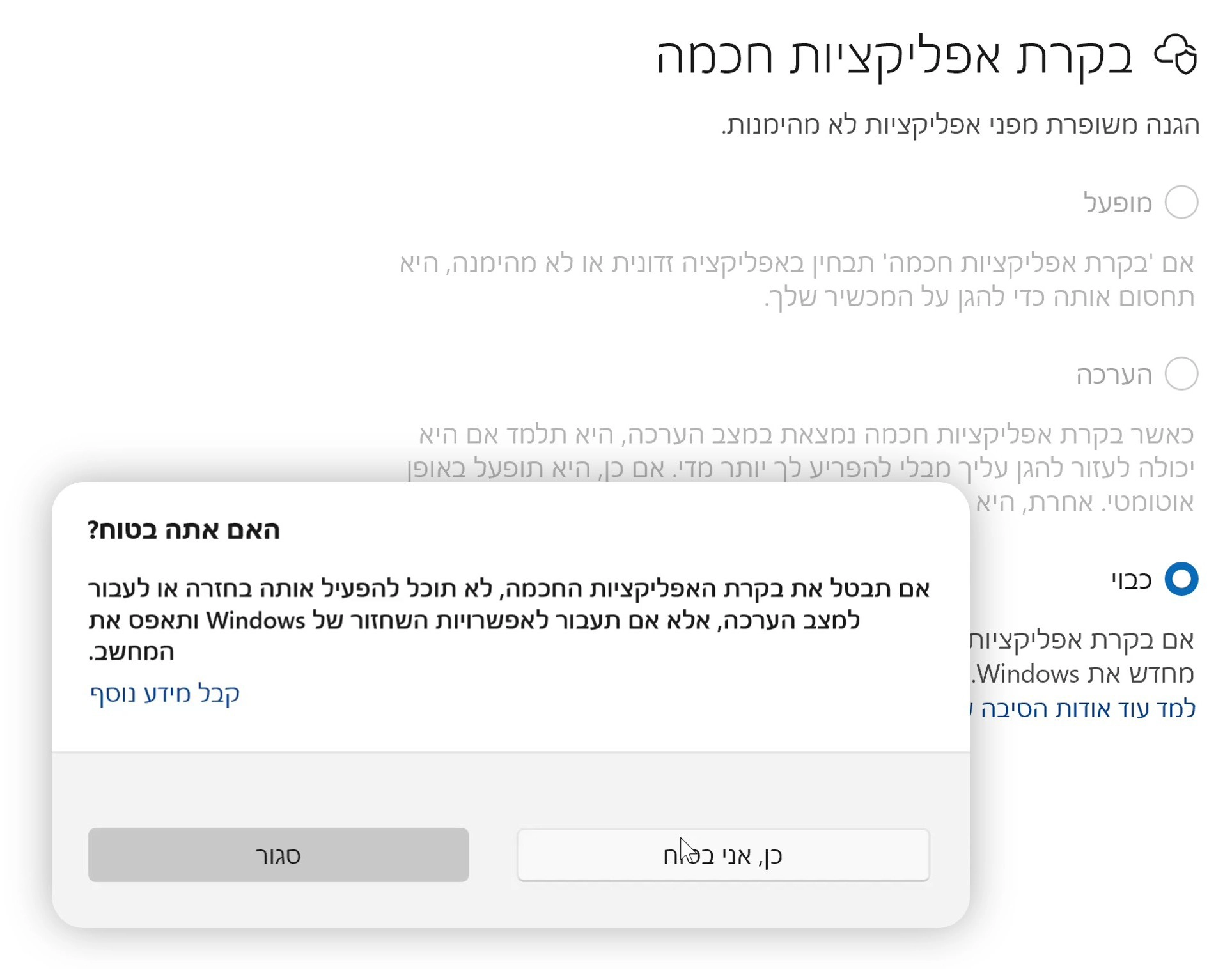The height and width of the screenshot is (969, 1232).
Task: Open the "קבל מידע נוסף" link
Action: click(x=165, y=692)
